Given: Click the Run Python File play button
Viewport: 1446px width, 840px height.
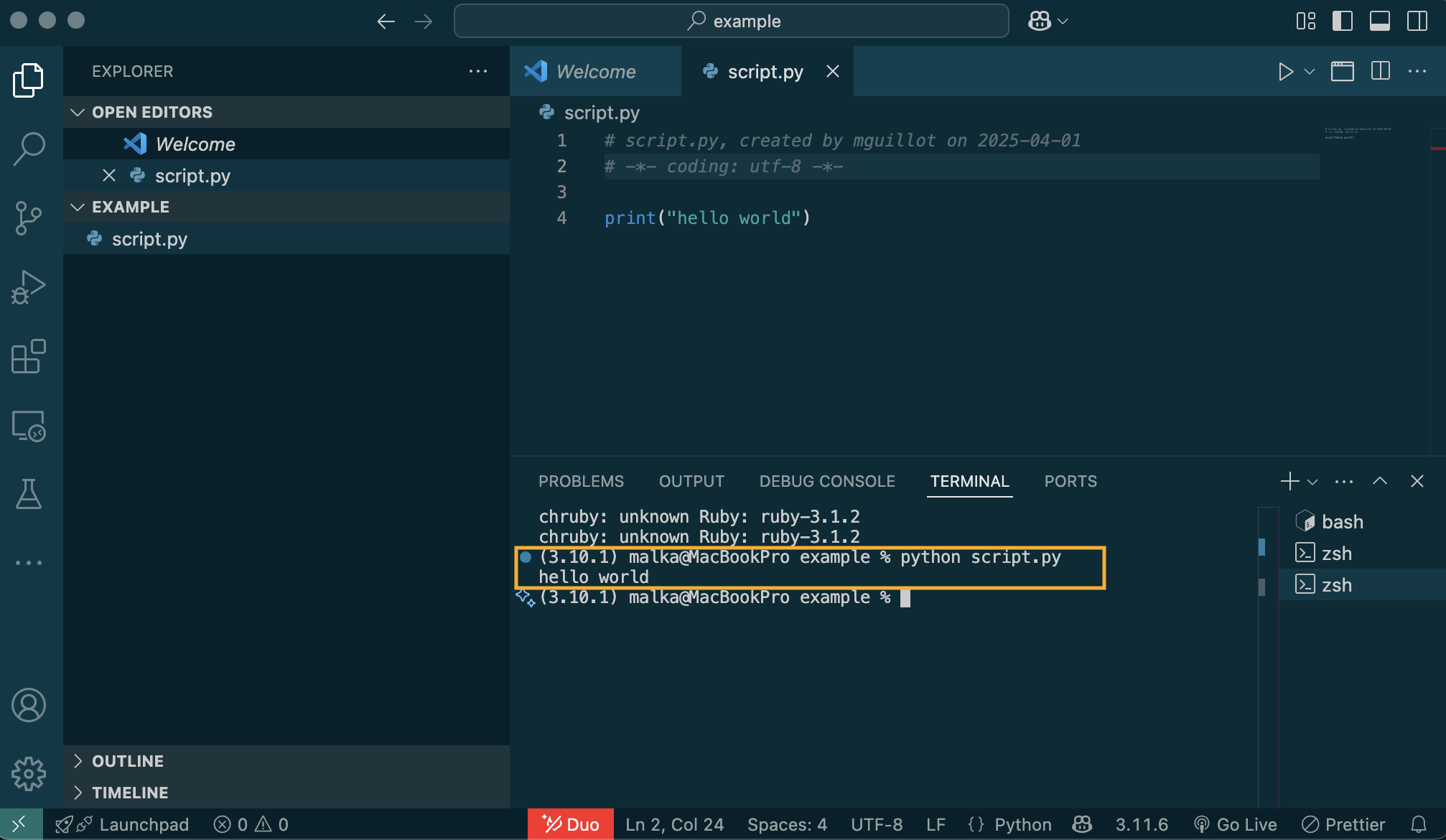Looking at the screenshot, I should coord(1285,72).
